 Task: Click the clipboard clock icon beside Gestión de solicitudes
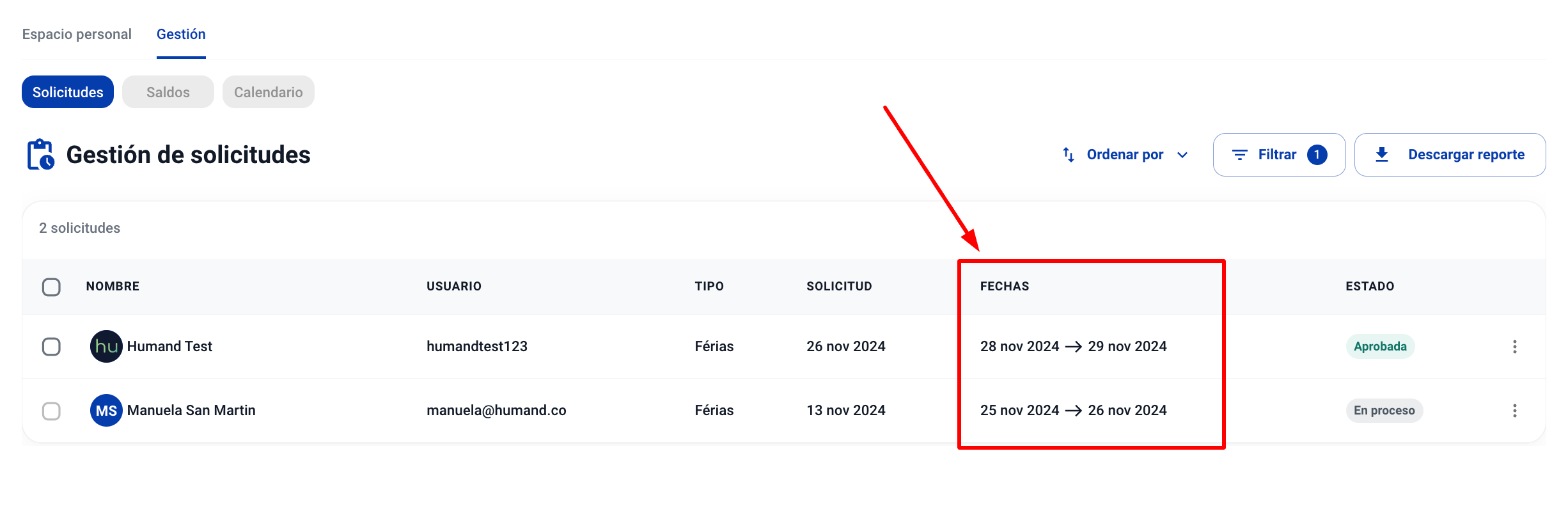pos(40,155)
